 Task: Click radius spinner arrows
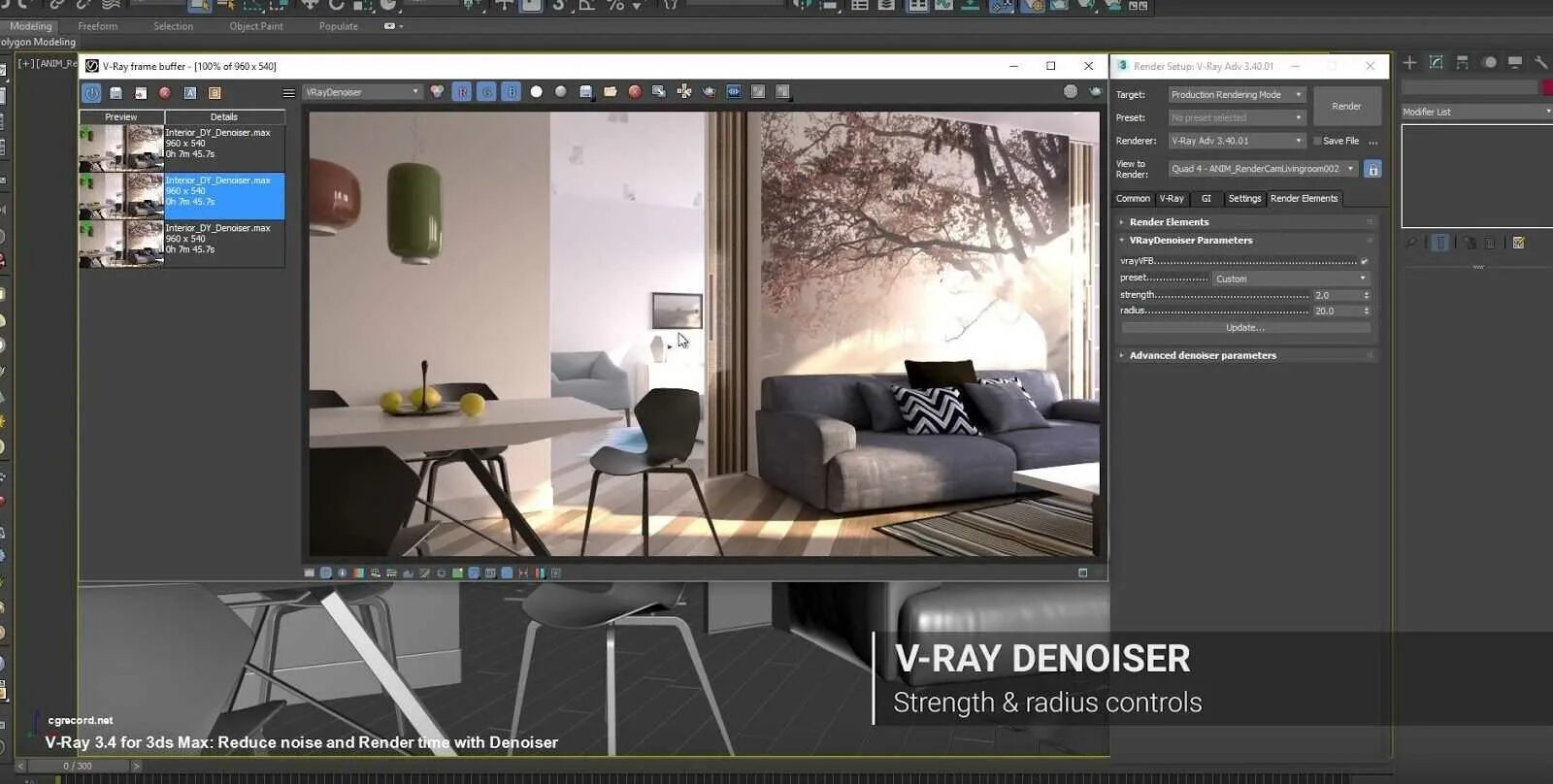pos(1366,311)
